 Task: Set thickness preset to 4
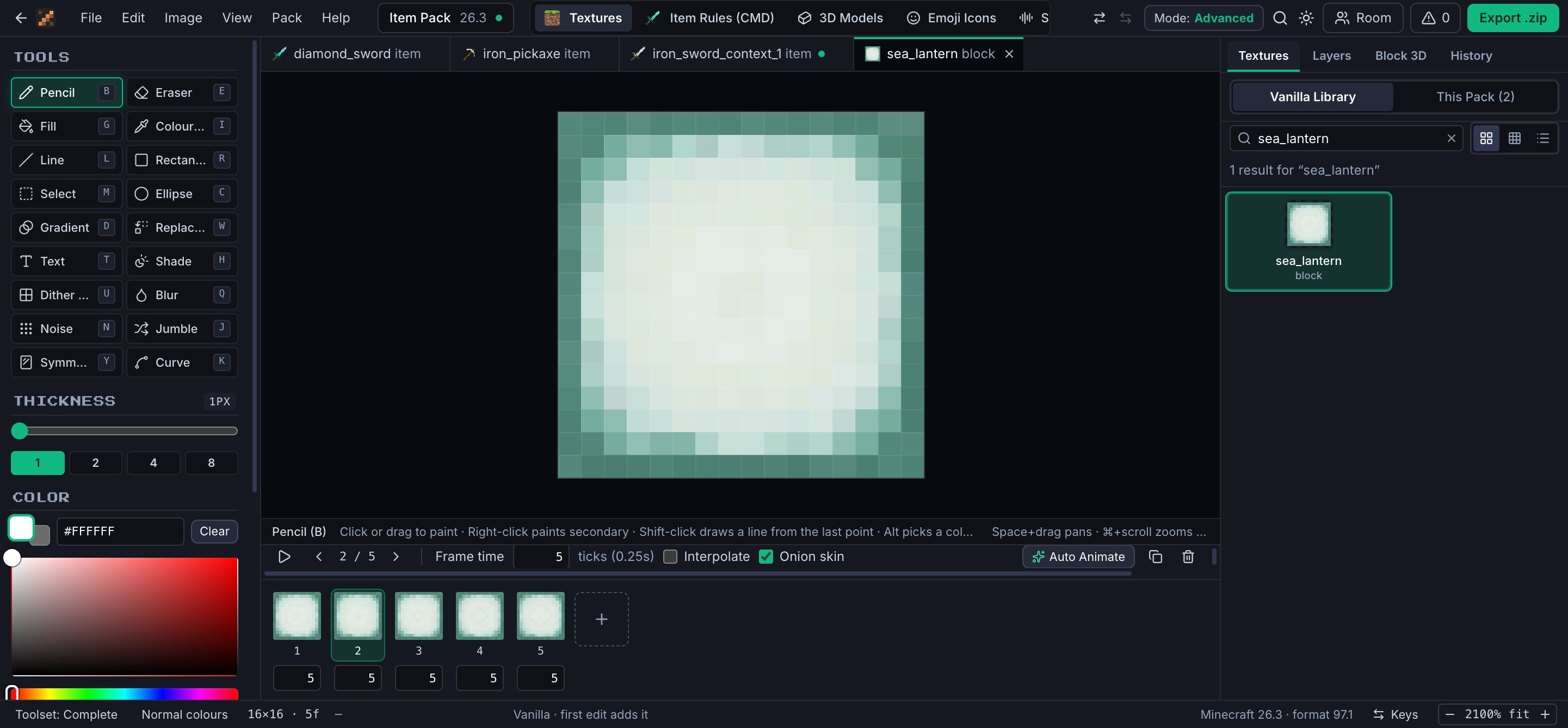(x=153, y=462)
